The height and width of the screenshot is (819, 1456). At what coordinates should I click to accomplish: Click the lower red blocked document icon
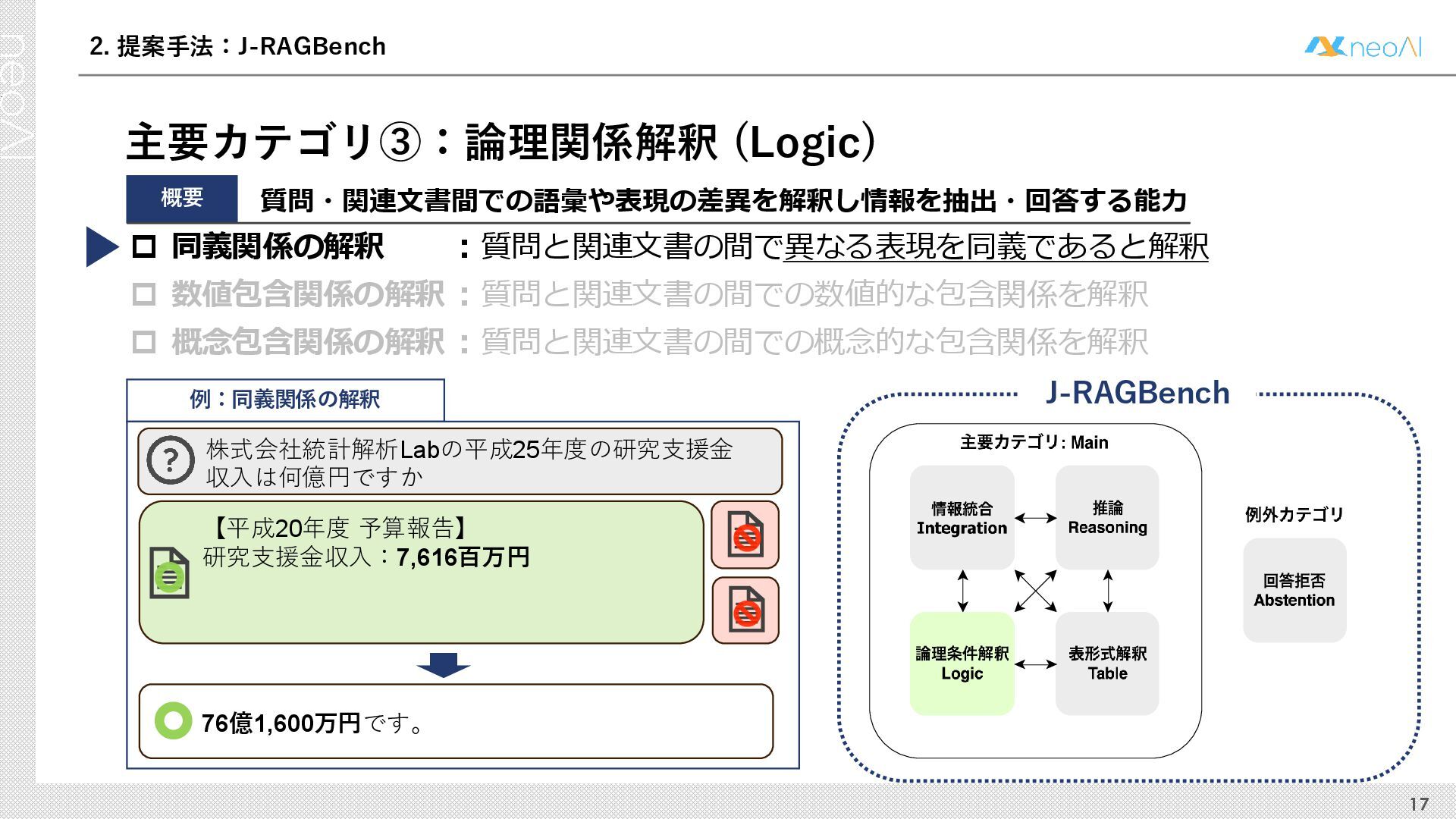coord(745,610)
